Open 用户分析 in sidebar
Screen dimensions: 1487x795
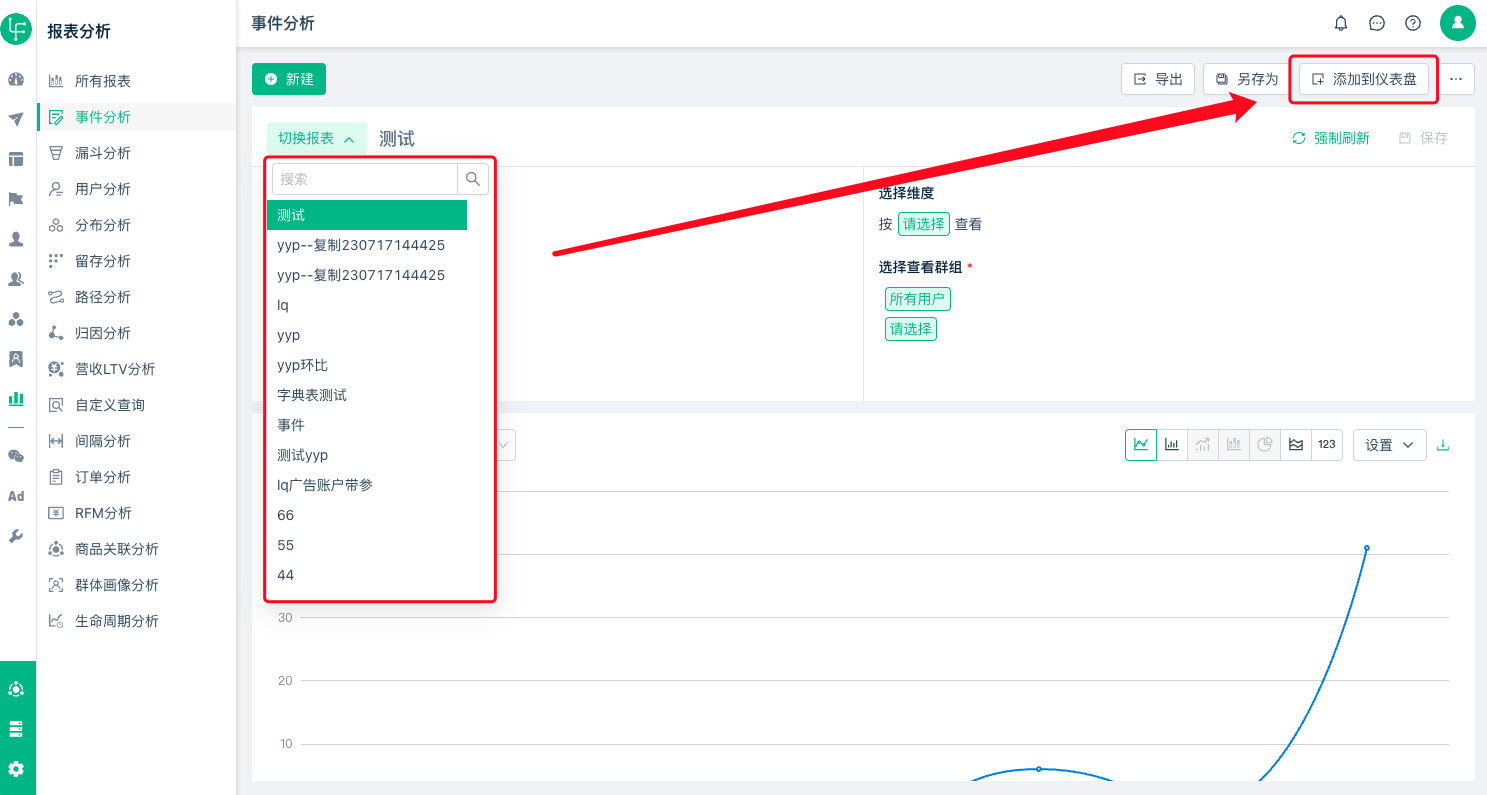(136, 189)
